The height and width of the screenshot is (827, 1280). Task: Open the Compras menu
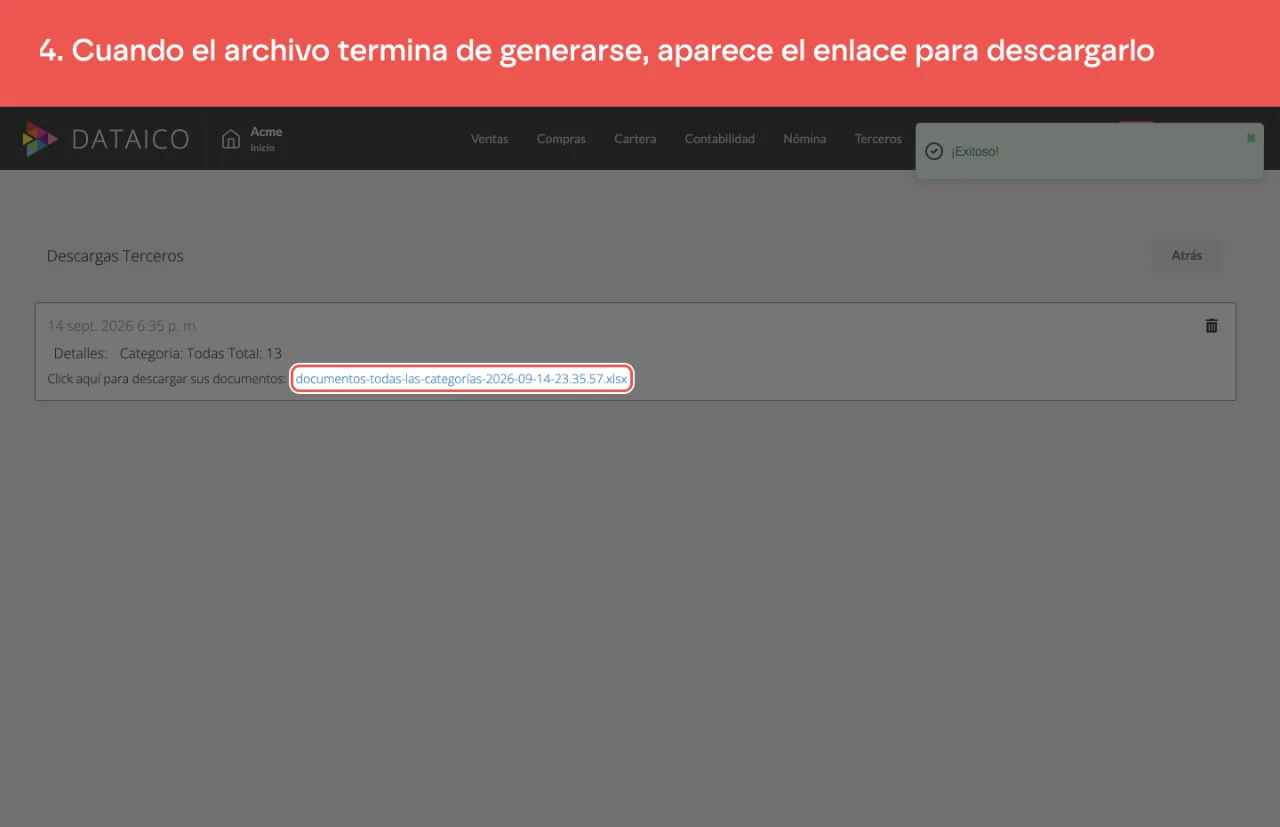tap(561, 139)
